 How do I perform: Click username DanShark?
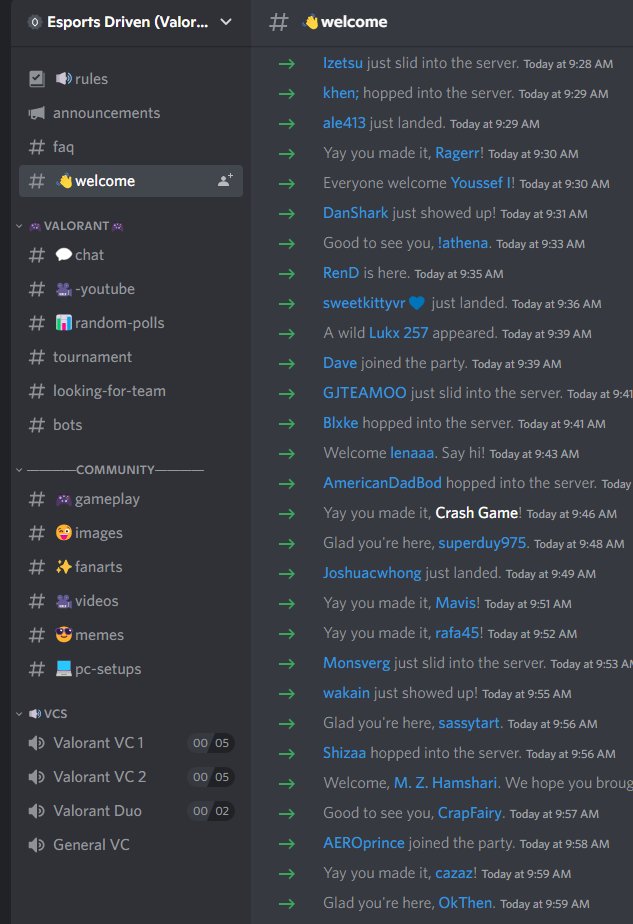[x=355, y=213]
